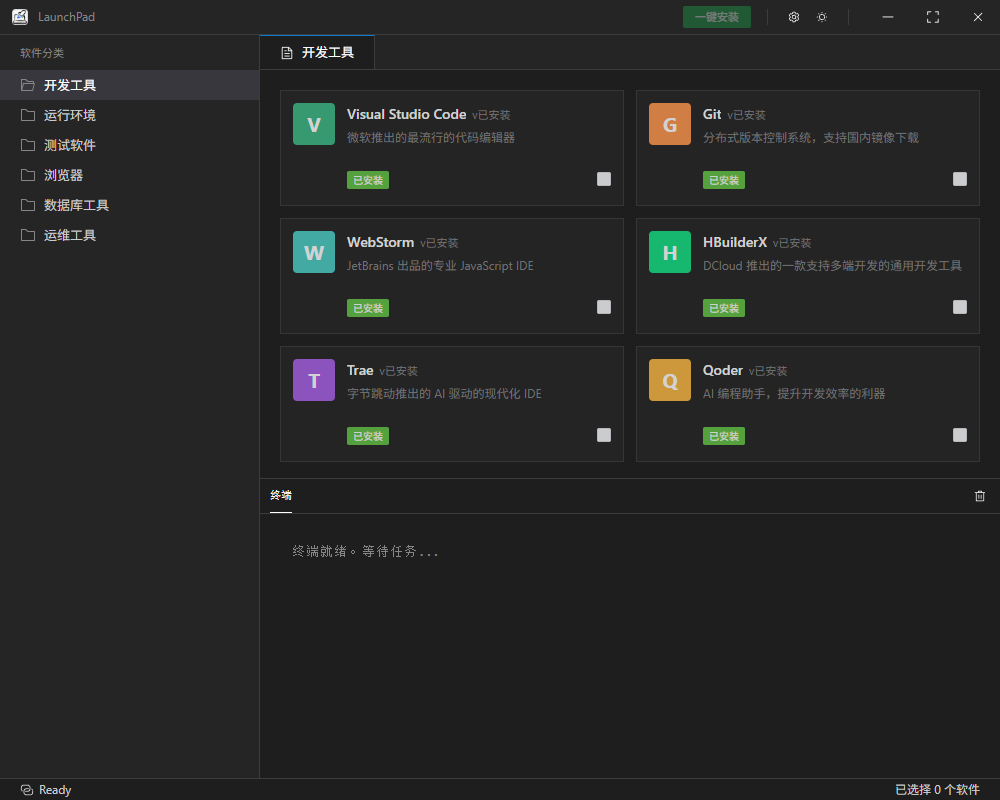Click the Trae title text
This screenshot has width=1000, height=800.
[360, 371]
